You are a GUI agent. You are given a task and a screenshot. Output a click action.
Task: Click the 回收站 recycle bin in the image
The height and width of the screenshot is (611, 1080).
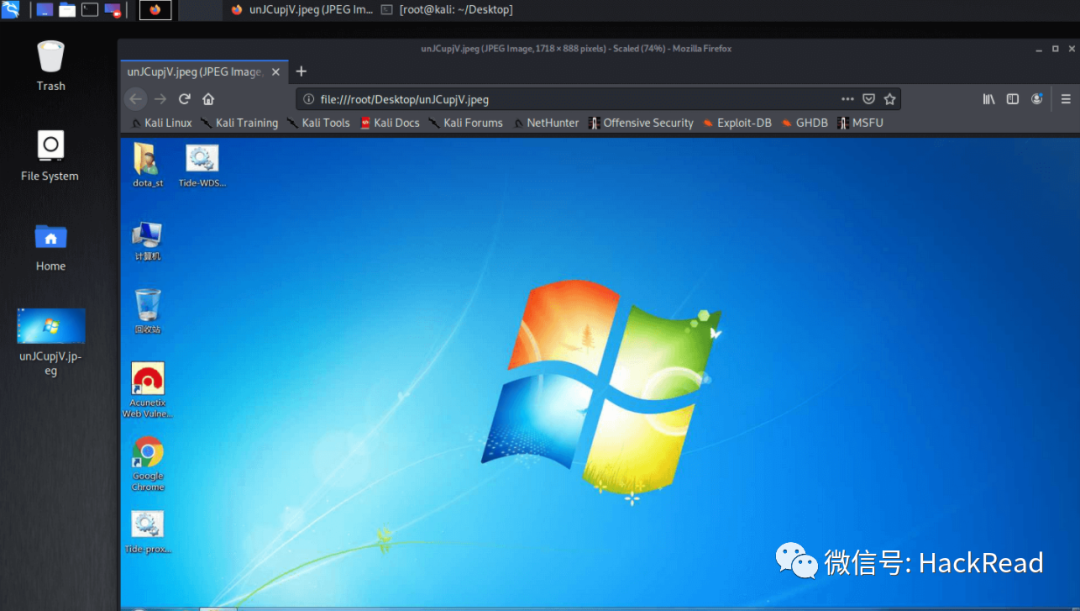click(x=147, y=311)
